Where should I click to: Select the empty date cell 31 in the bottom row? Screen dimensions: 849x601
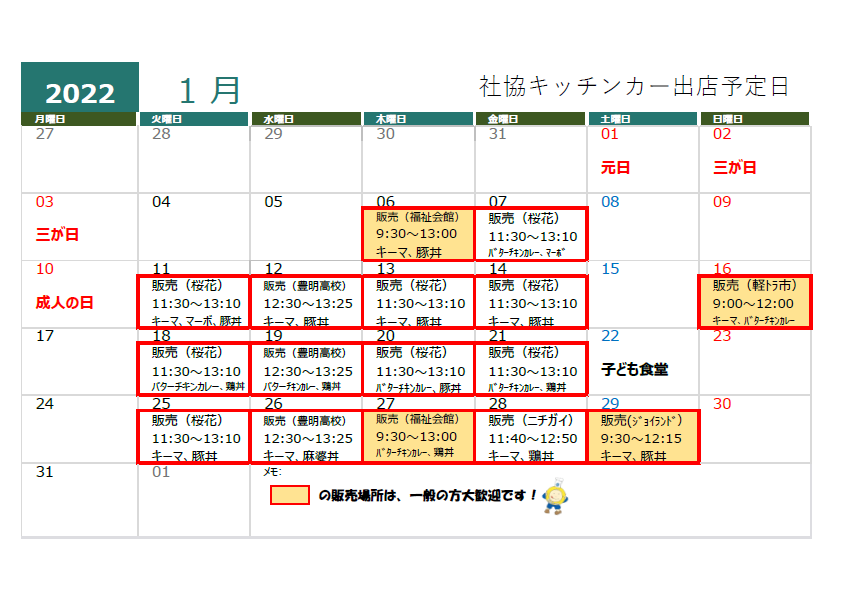pyautogui.click(x=80, y=500)
